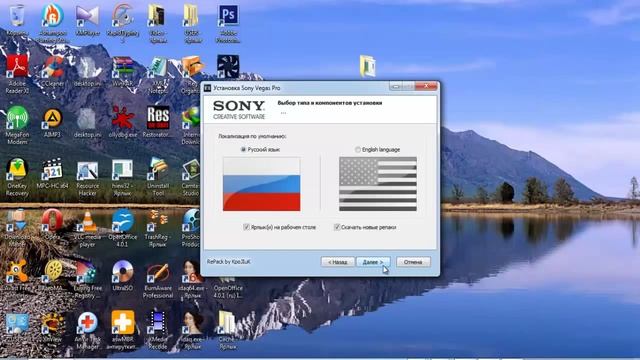This screenshot has width=640, height=360.
Task: Launch Ashampoo Burning Studio shortcut
Action: click(52, 16)
